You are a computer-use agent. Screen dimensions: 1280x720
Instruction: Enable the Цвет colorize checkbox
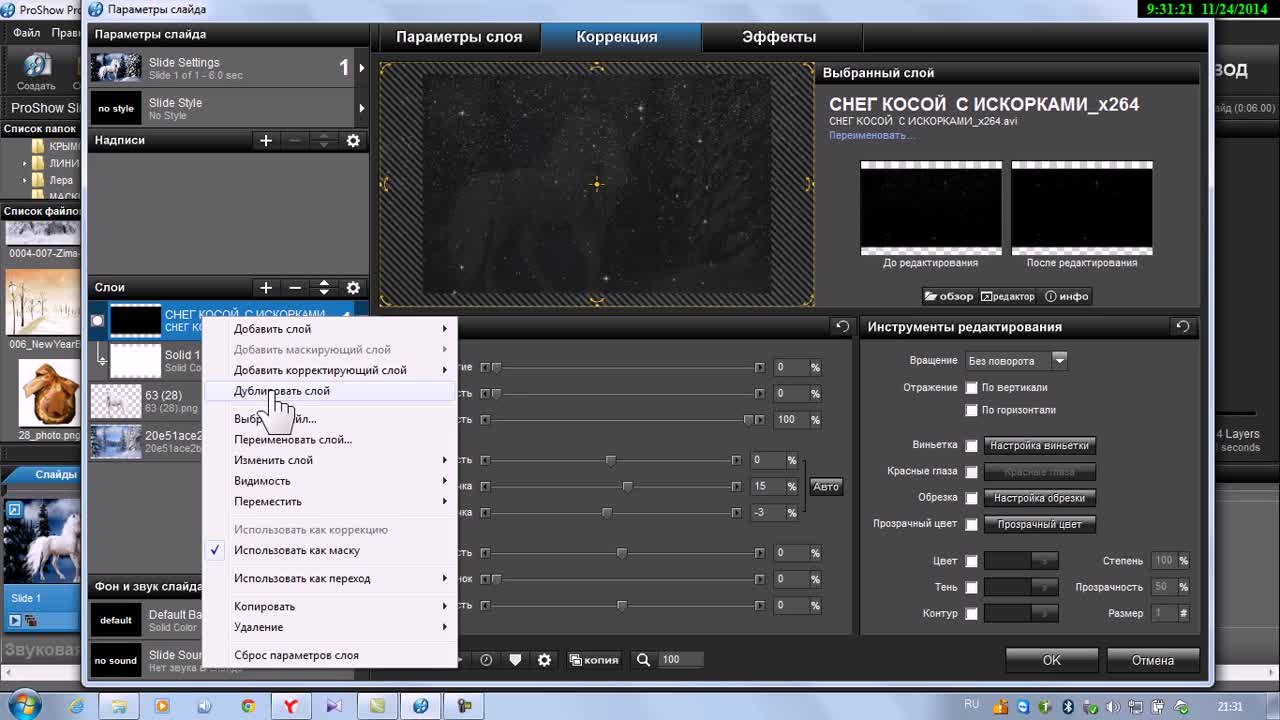(x=972, y=562)
